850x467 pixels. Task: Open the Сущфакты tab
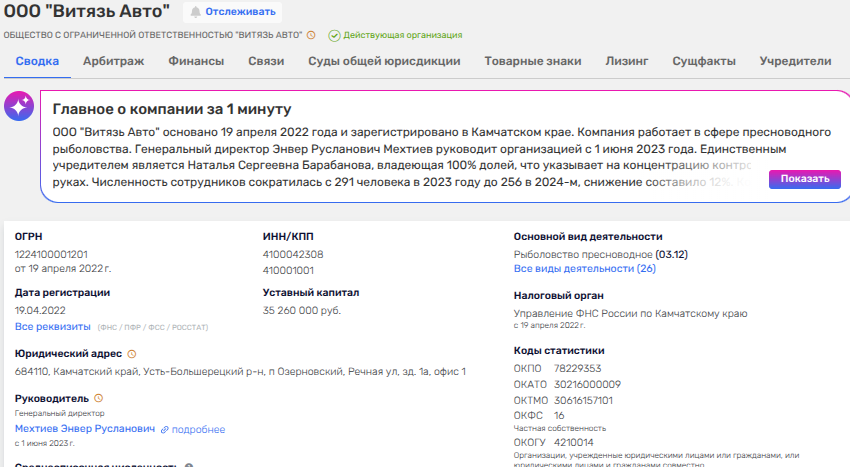[704, 61]
